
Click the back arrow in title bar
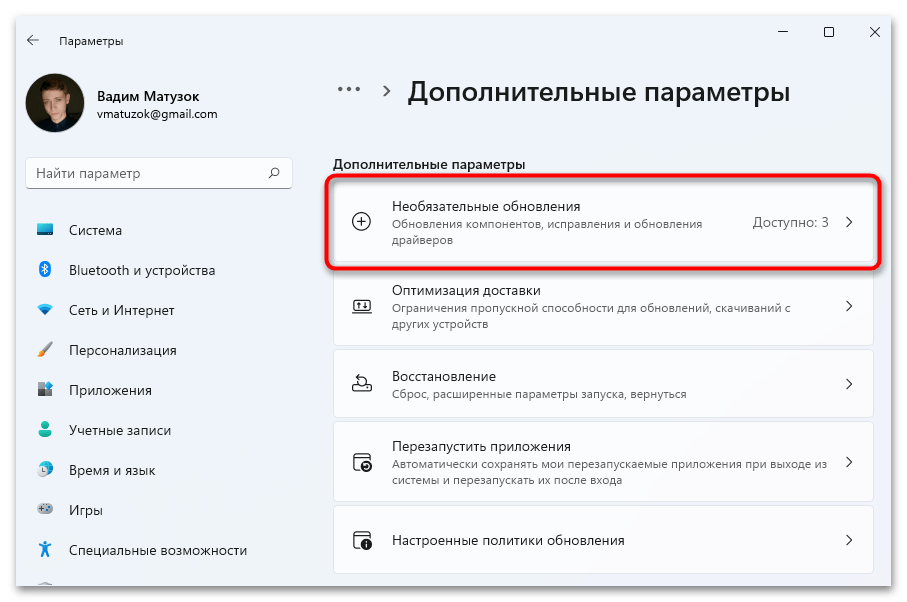(x=33, y=41)
